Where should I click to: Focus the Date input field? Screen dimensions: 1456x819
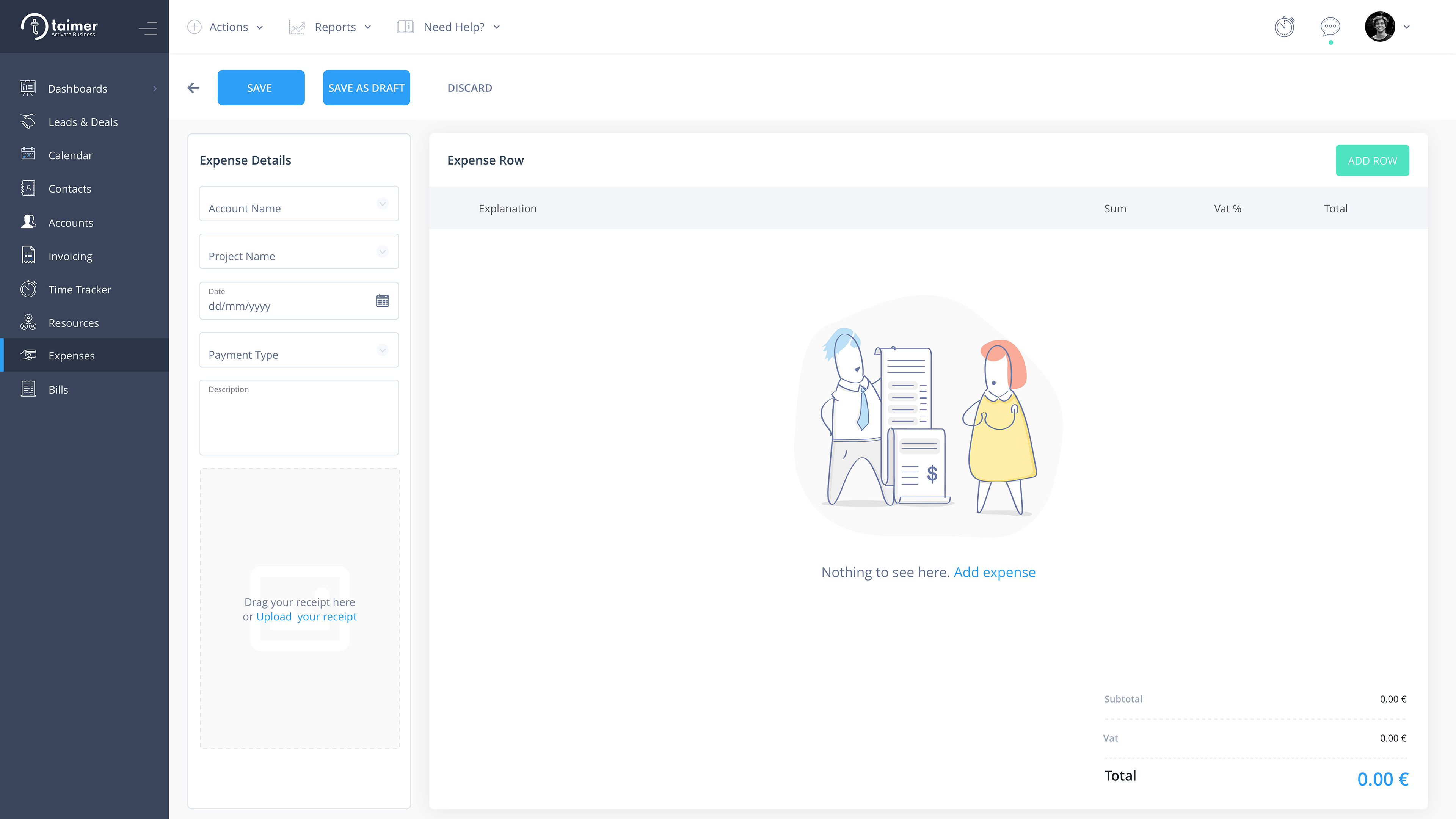click(x=299, y=301)
